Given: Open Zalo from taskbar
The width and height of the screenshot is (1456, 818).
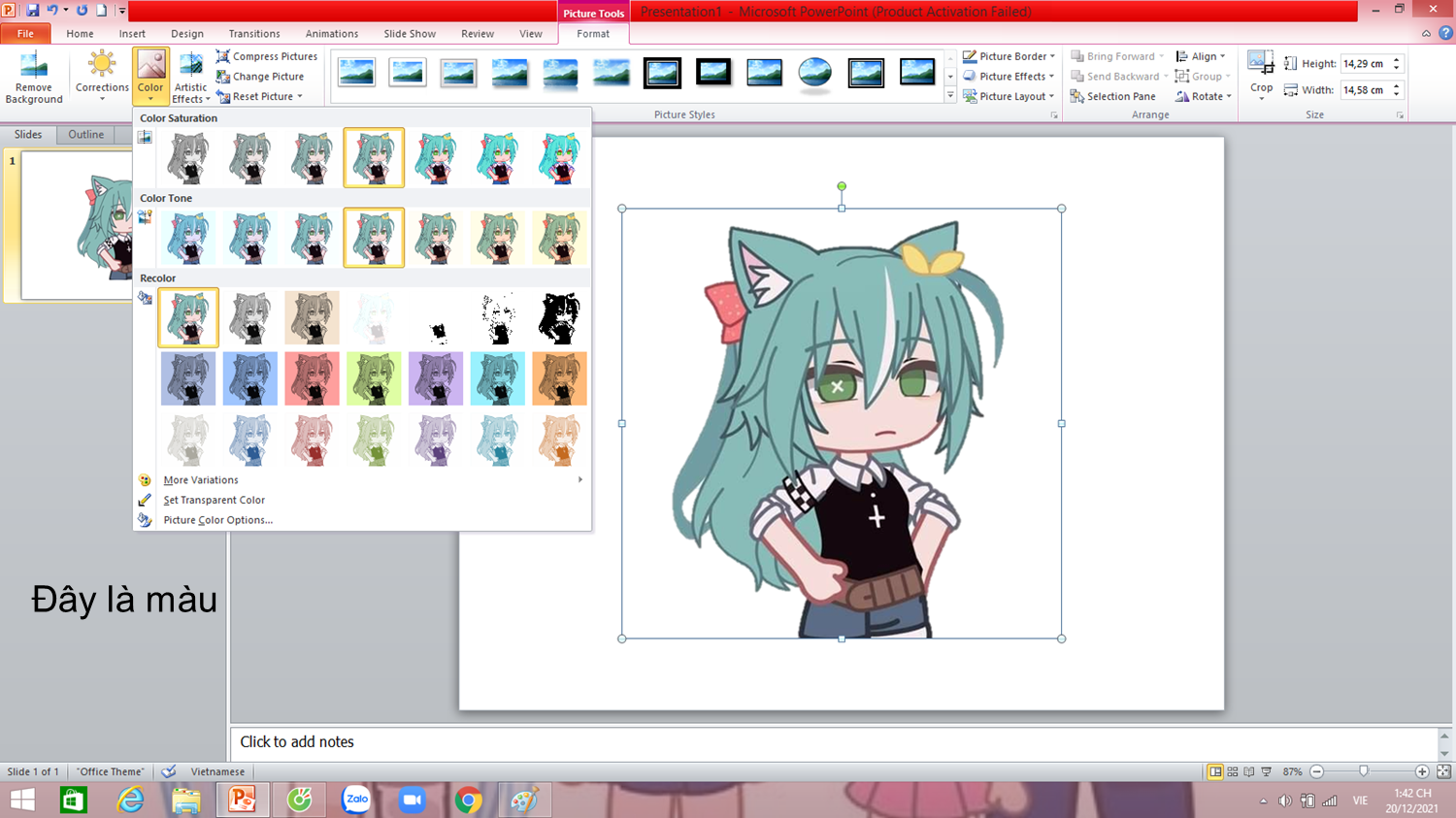Looking at the screenshot, I should click(x=356, y=801).
